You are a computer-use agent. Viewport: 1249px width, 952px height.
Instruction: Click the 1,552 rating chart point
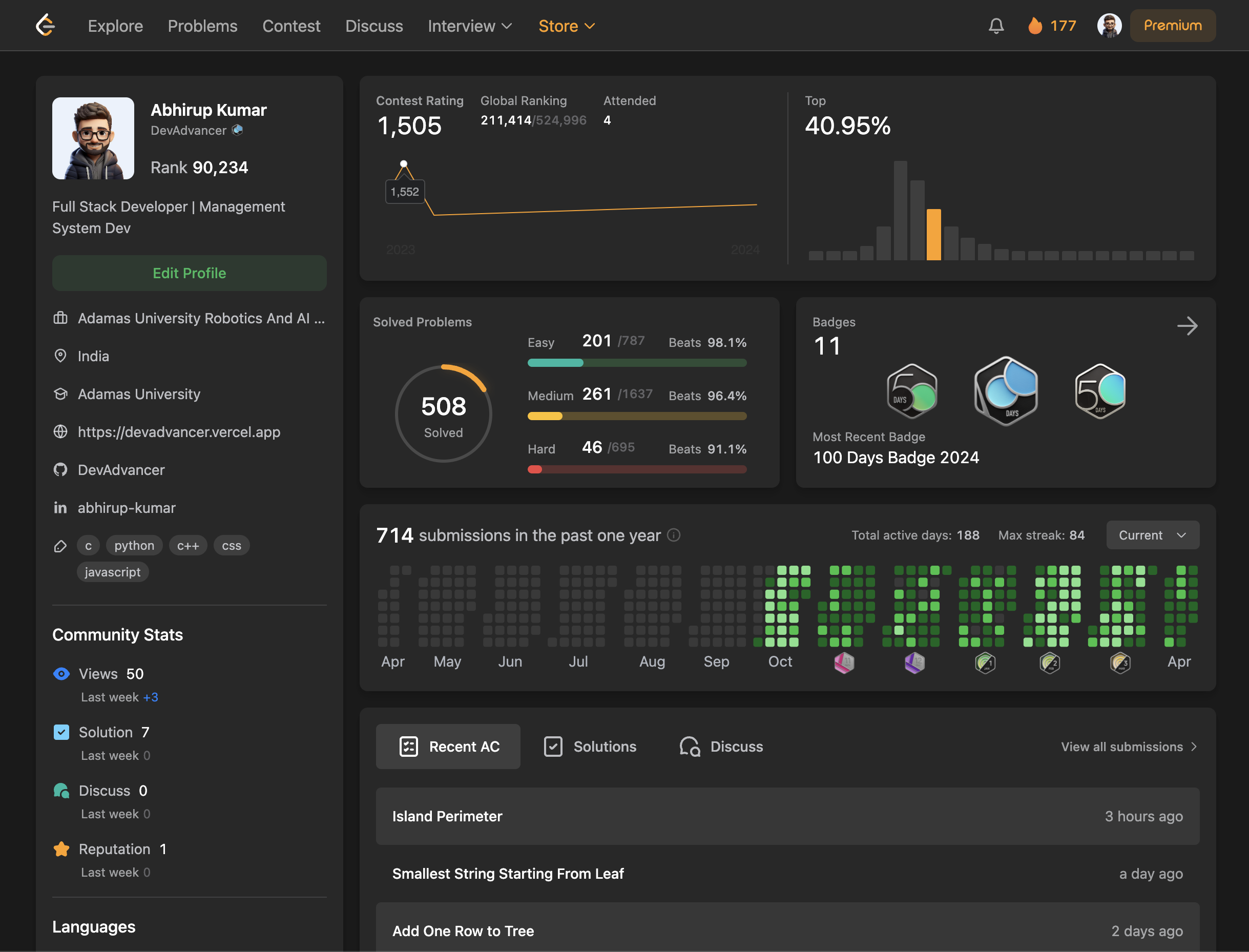coord(404,164)
